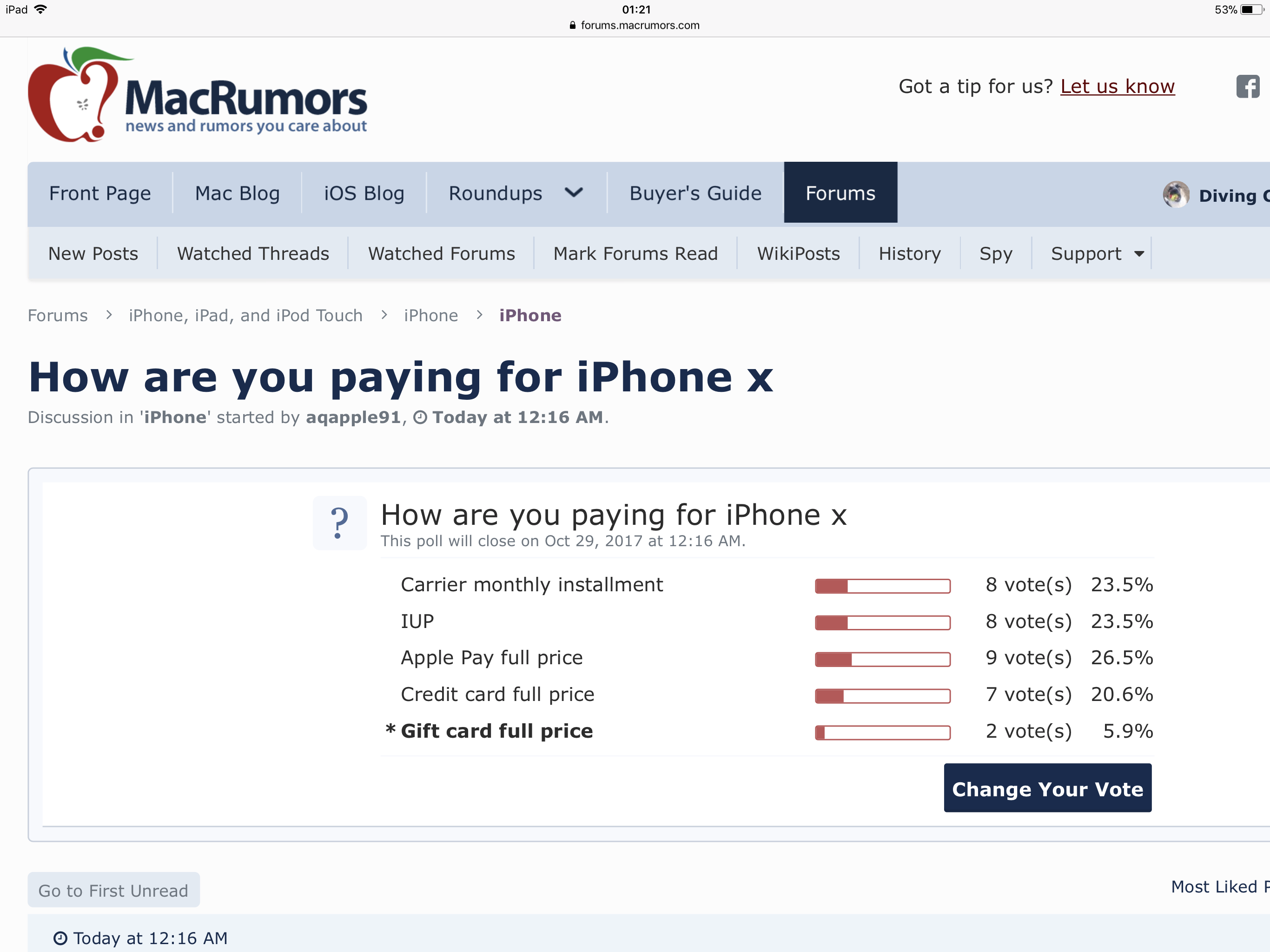
Task: Click 9 vote(s) for Apple Pay
Action: 1029,658
